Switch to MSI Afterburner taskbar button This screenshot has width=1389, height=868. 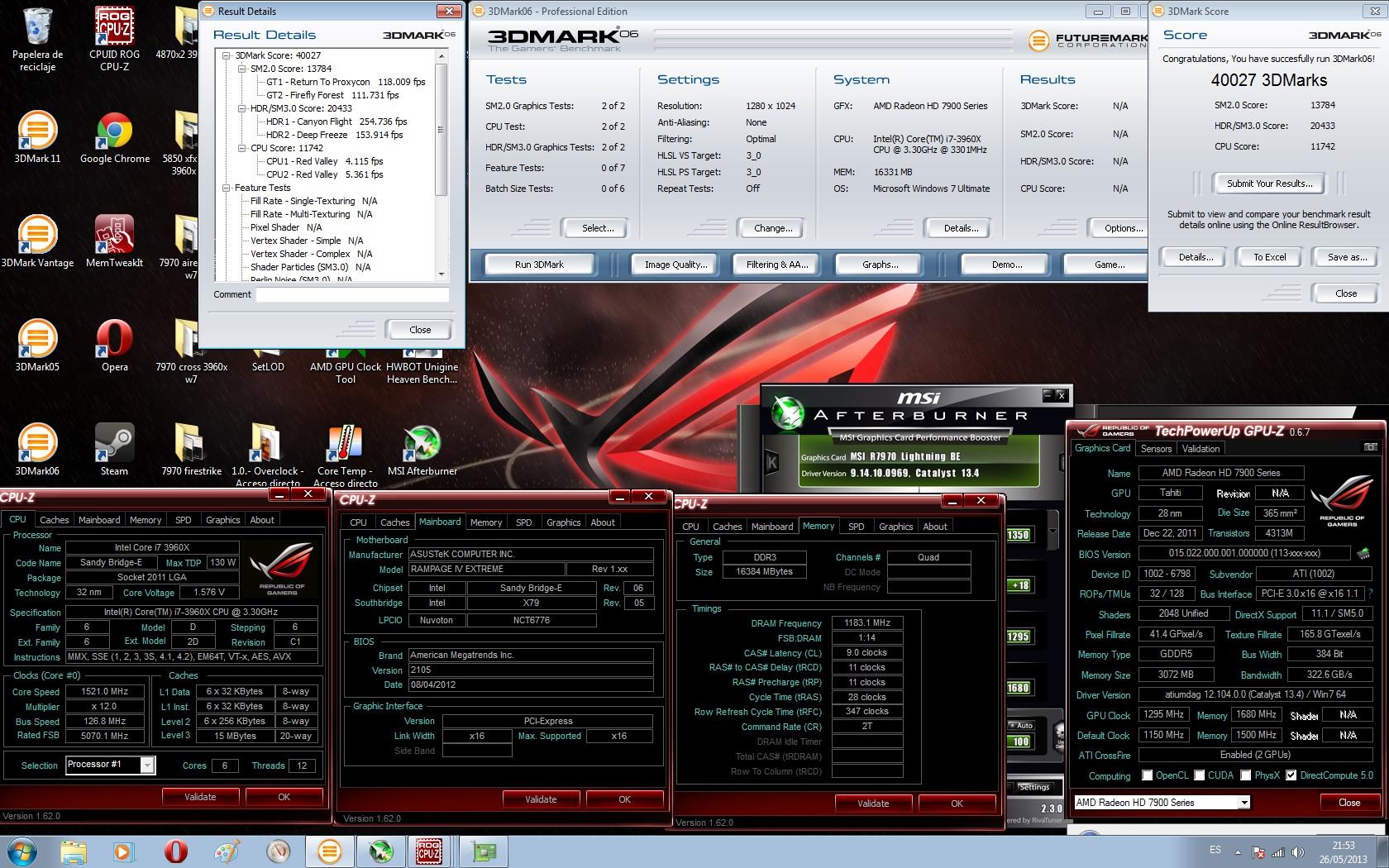pos(380,851)
